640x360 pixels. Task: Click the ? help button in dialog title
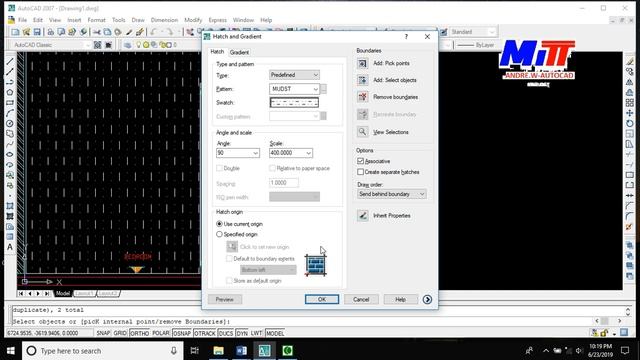tap(406, 36)
